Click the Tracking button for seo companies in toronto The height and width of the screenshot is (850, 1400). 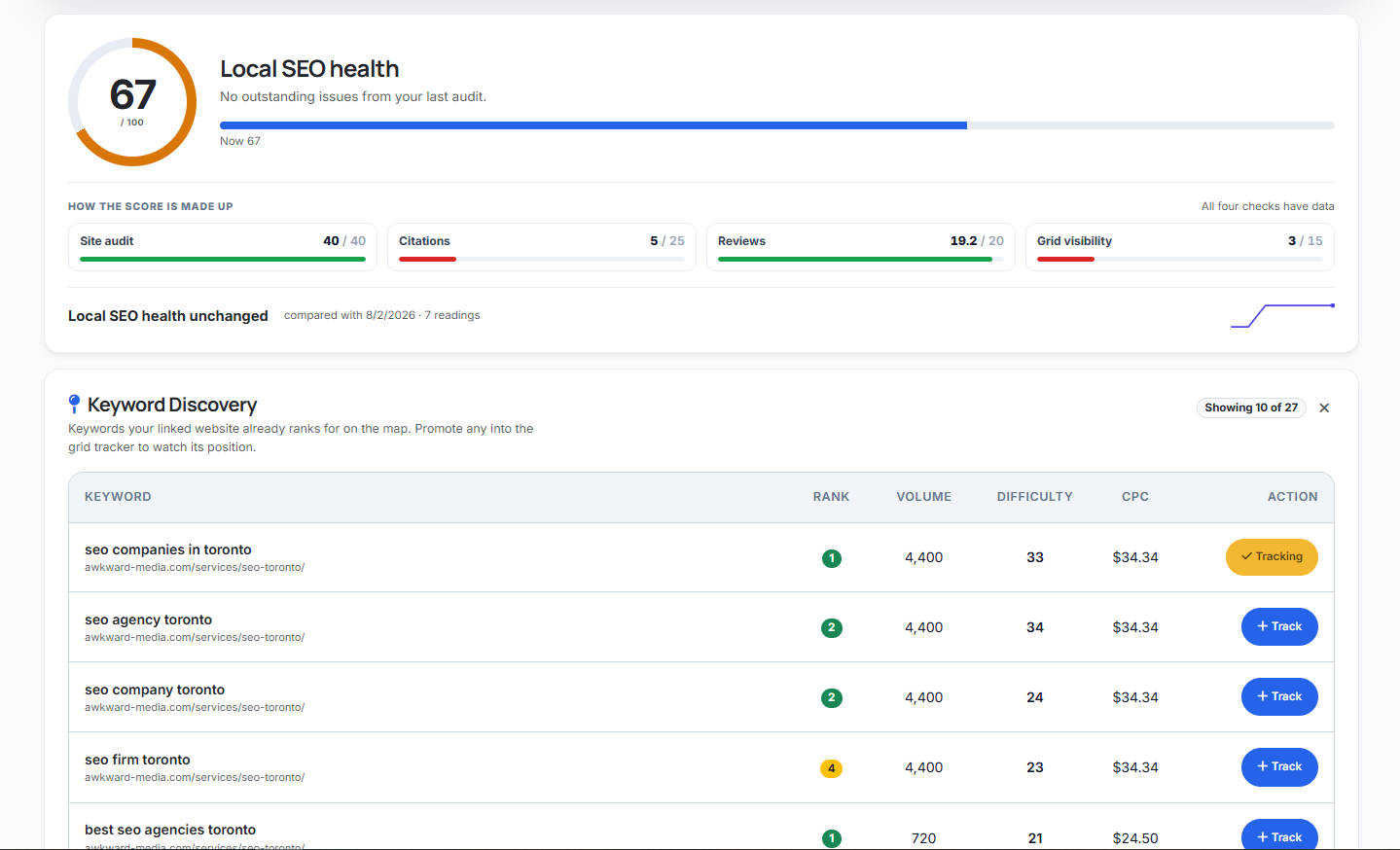[1272, 557]
